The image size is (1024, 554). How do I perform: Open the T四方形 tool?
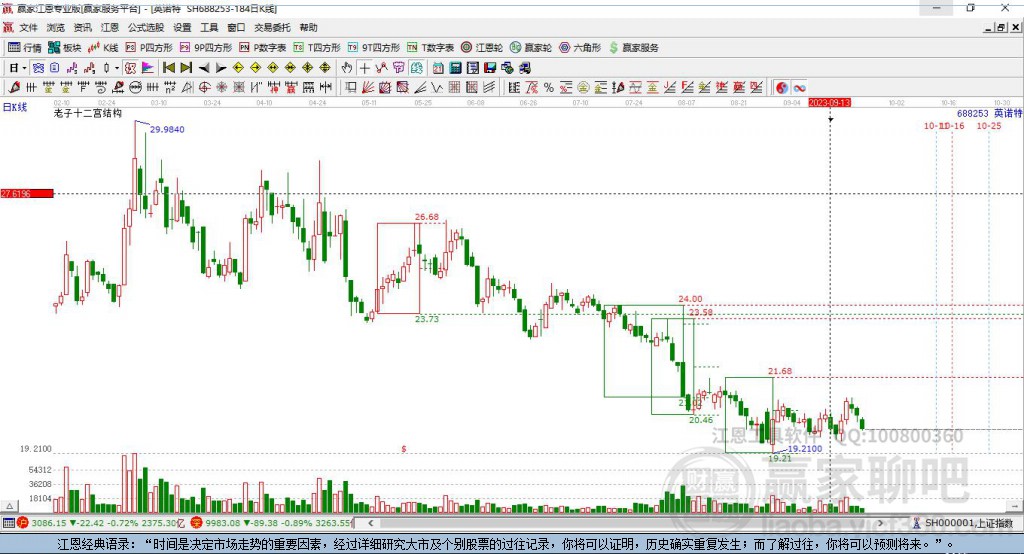click(317, 48)
